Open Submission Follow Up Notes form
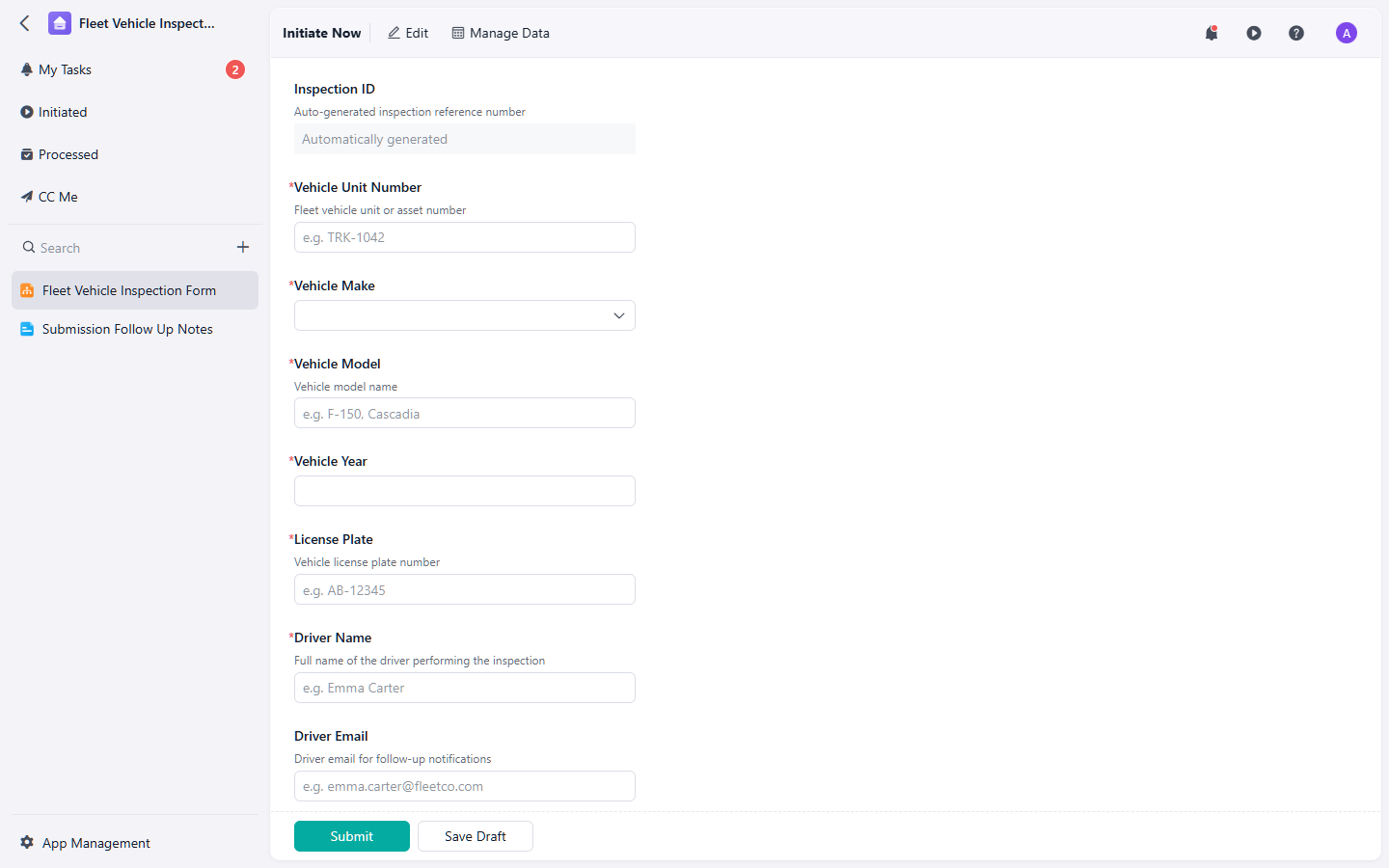The height and width of the screenshot is (868, 1389). 135,329
